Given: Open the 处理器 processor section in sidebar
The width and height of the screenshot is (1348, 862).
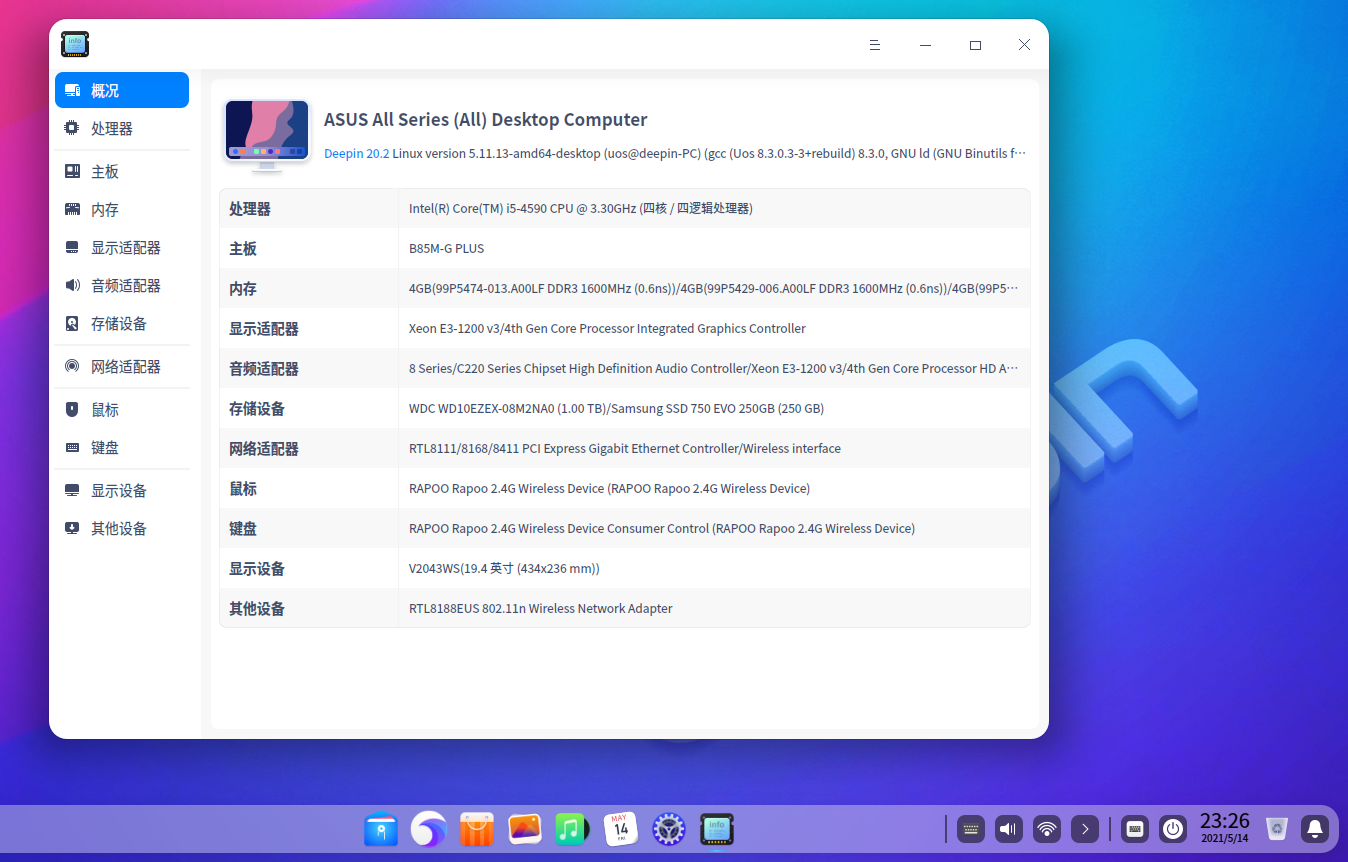Looking at the screenshot, I should point(122,128).
